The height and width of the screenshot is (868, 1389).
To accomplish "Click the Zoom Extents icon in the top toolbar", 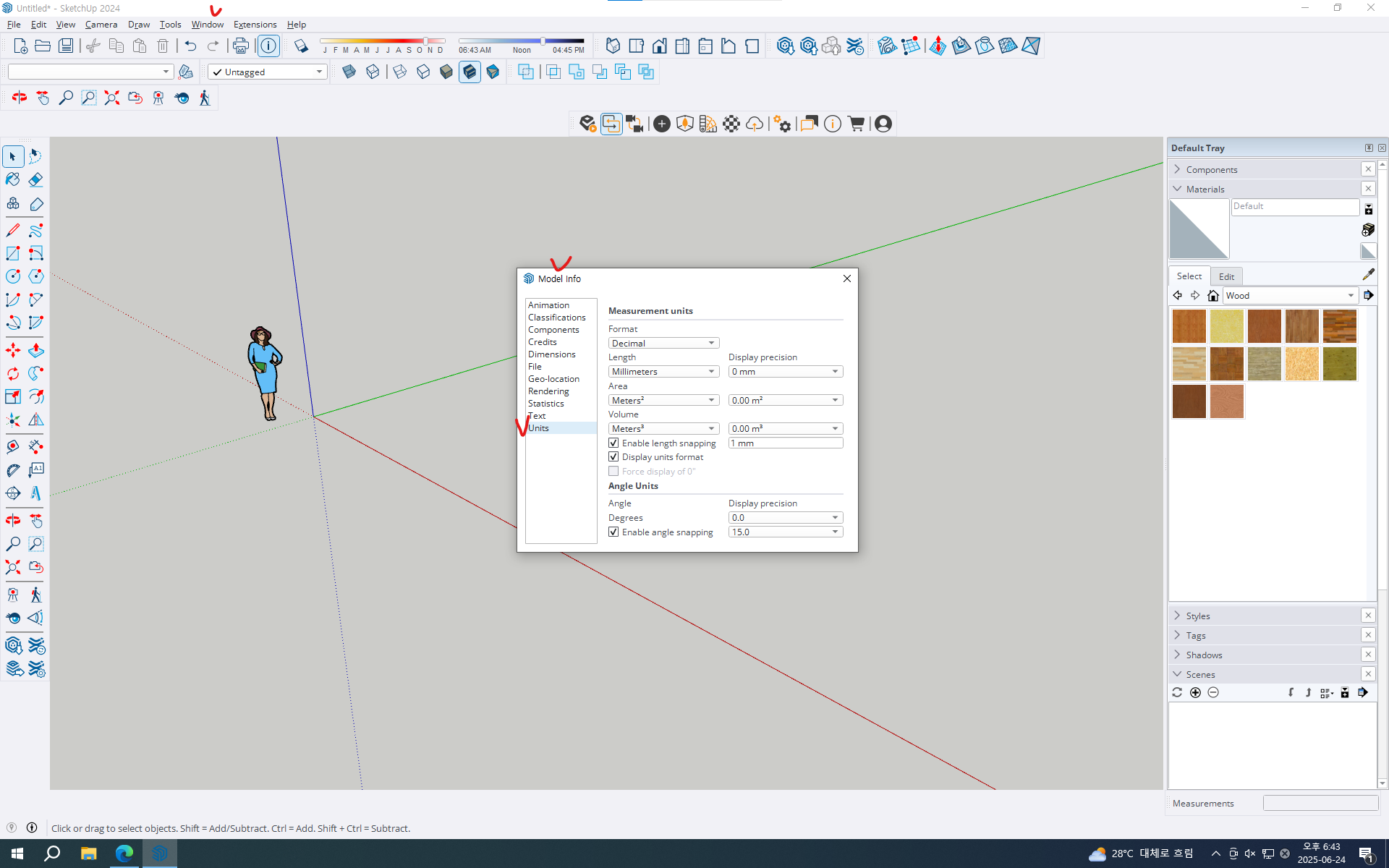I will click(111, 98).
